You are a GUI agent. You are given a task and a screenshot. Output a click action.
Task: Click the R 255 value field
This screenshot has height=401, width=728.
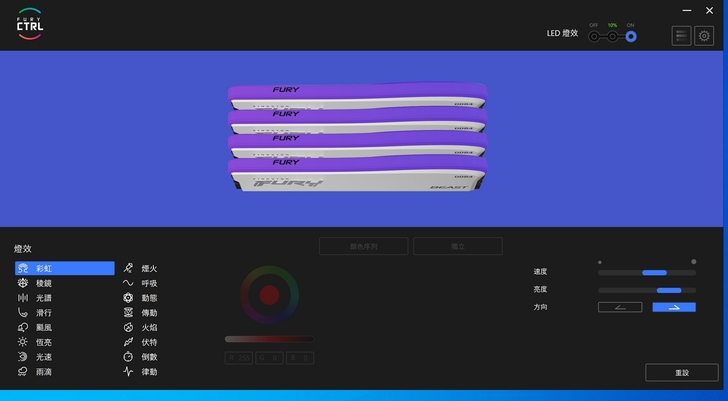coord(239,358)
